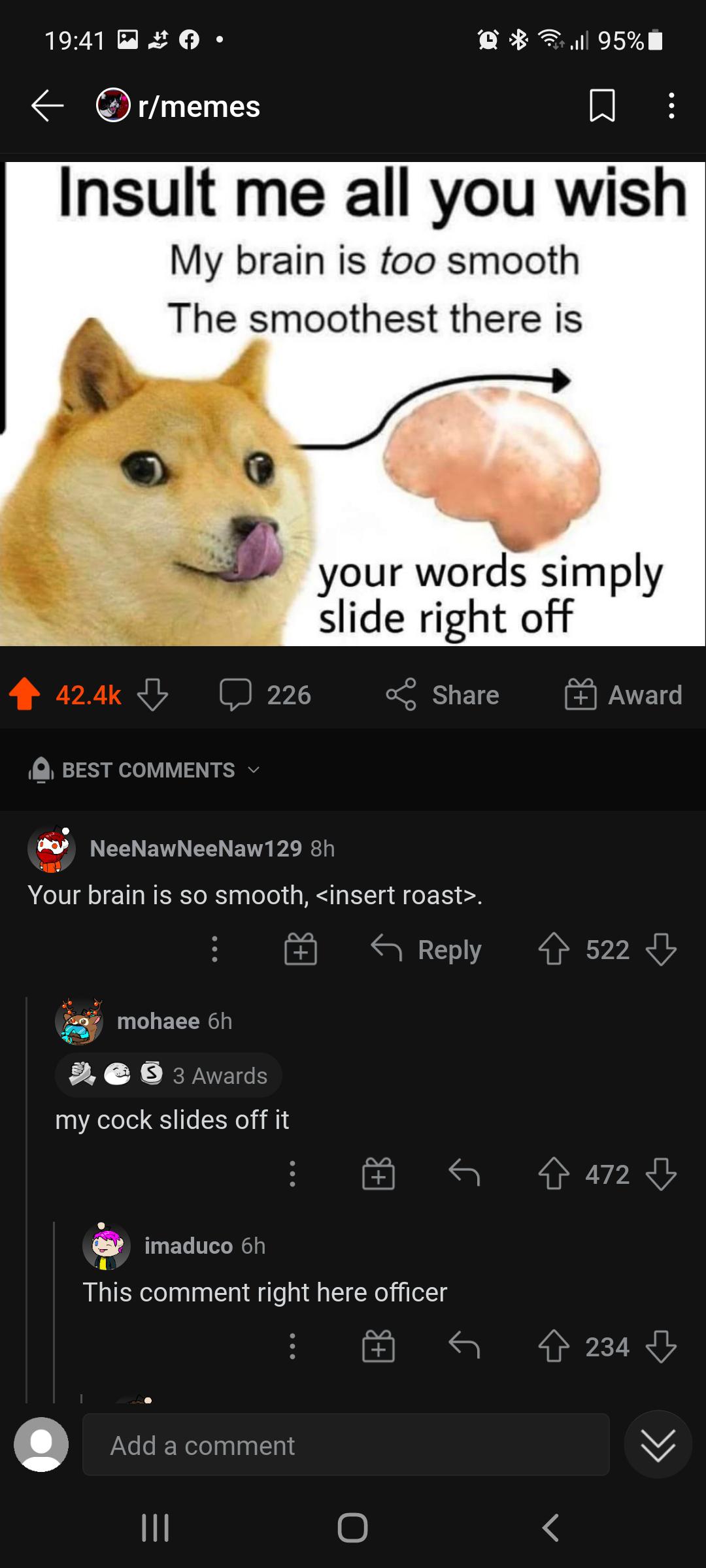This screenshot has height=1568, width=706.
Task: Open the three-dot post options menu
Action: coord(671,106)
